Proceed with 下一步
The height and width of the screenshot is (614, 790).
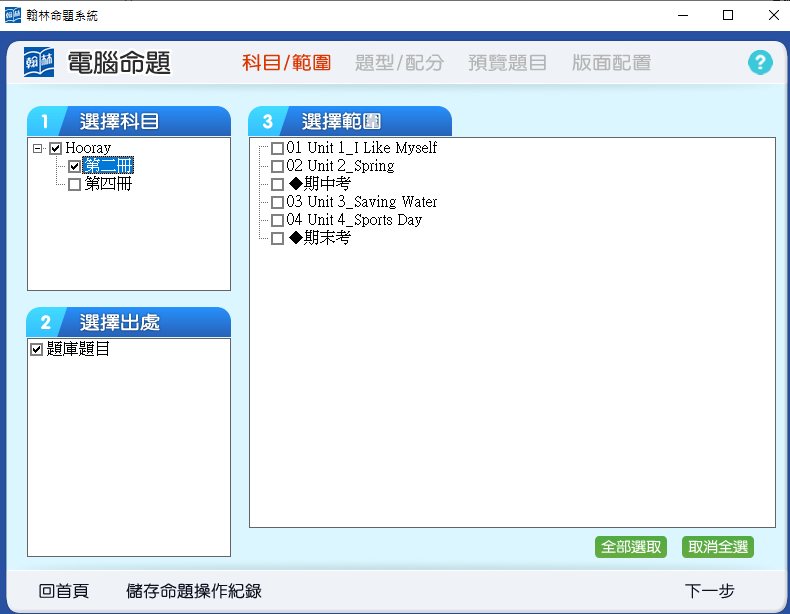point(709,591)
